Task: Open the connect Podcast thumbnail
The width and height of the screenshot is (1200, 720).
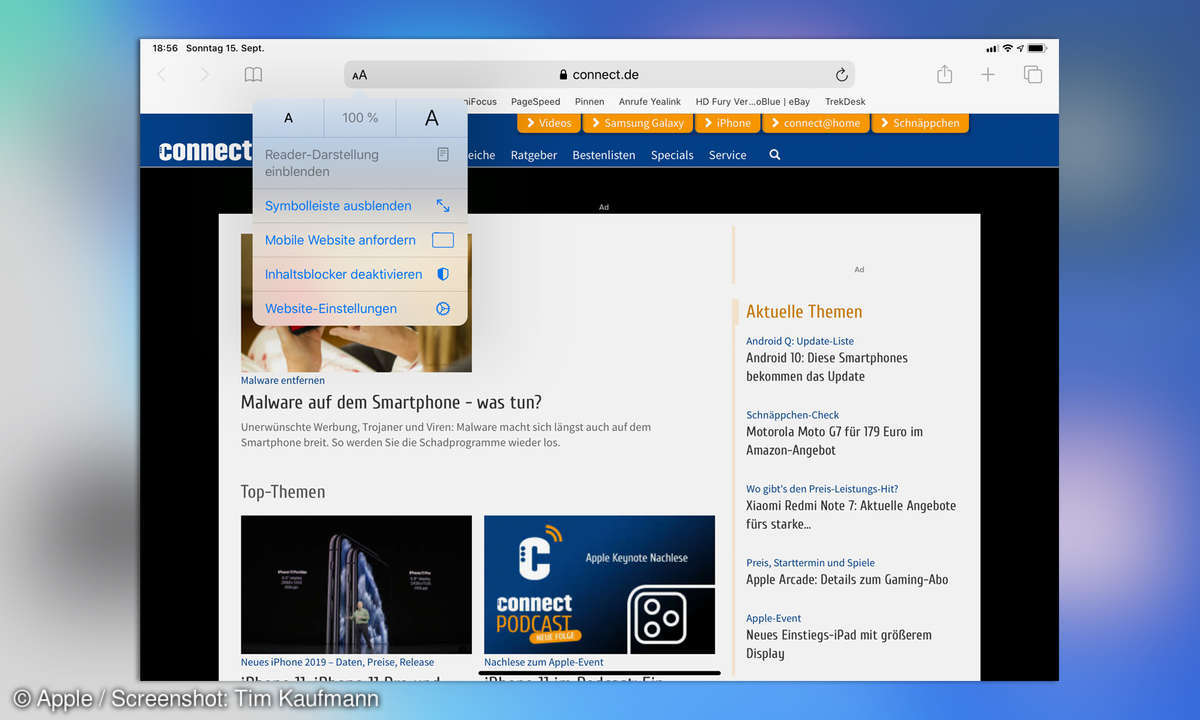Action: coord(599,584)
